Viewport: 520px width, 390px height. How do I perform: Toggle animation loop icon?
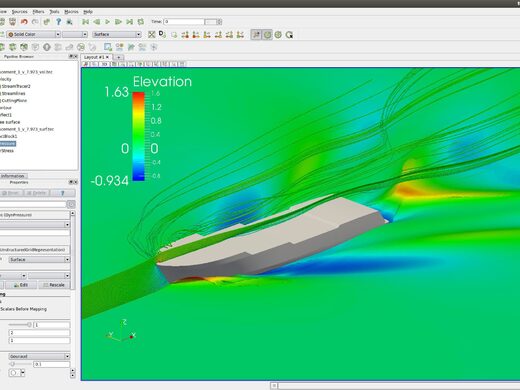pos(141,22)
